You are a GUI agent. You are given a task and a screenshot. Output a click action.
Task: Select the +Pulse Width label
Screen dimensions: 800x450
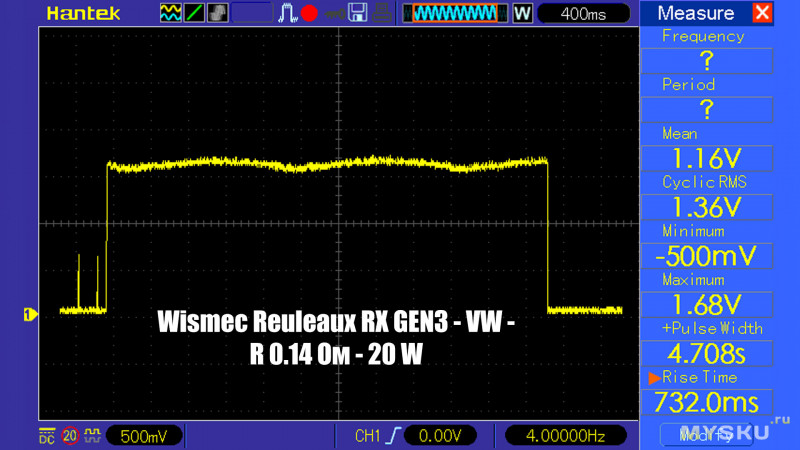tap(712, 329)
